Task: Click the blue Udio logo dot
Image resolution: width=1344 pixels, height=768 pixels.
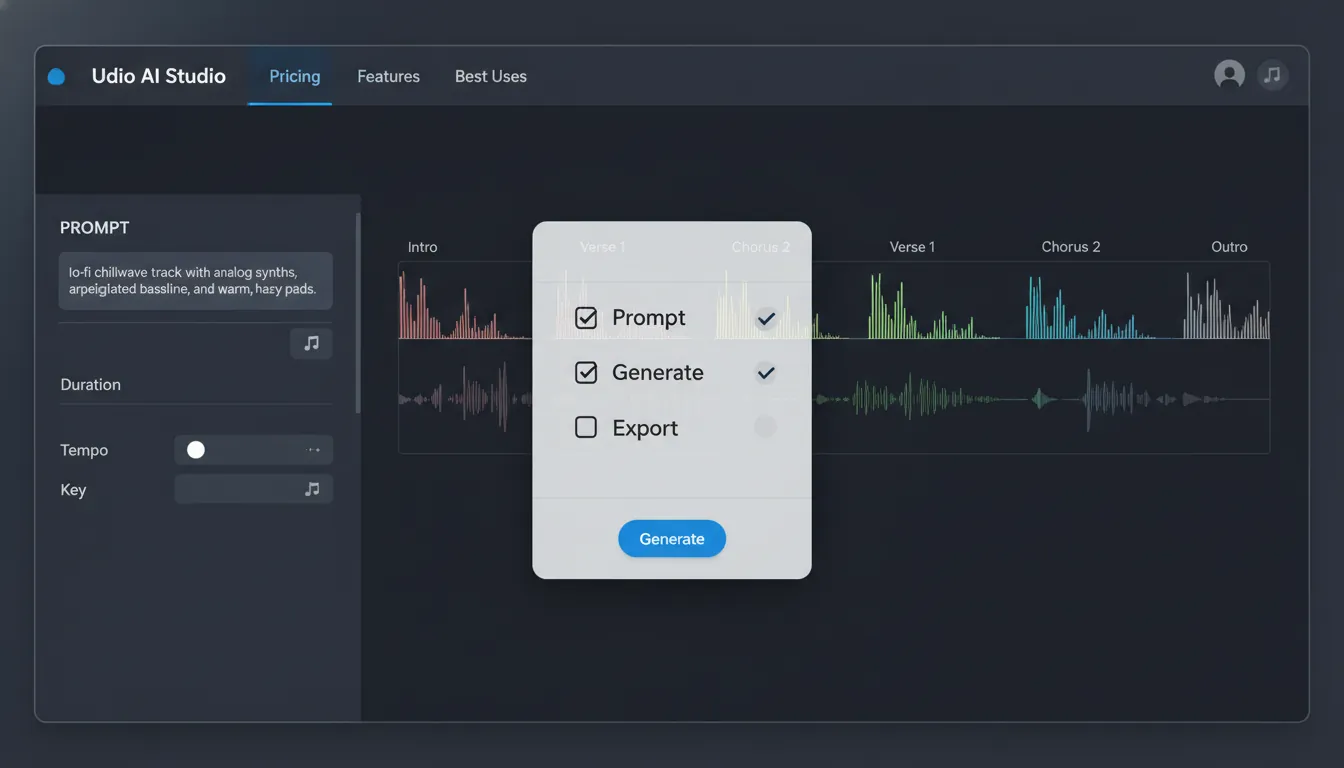Action: click(x=56, y=76)
